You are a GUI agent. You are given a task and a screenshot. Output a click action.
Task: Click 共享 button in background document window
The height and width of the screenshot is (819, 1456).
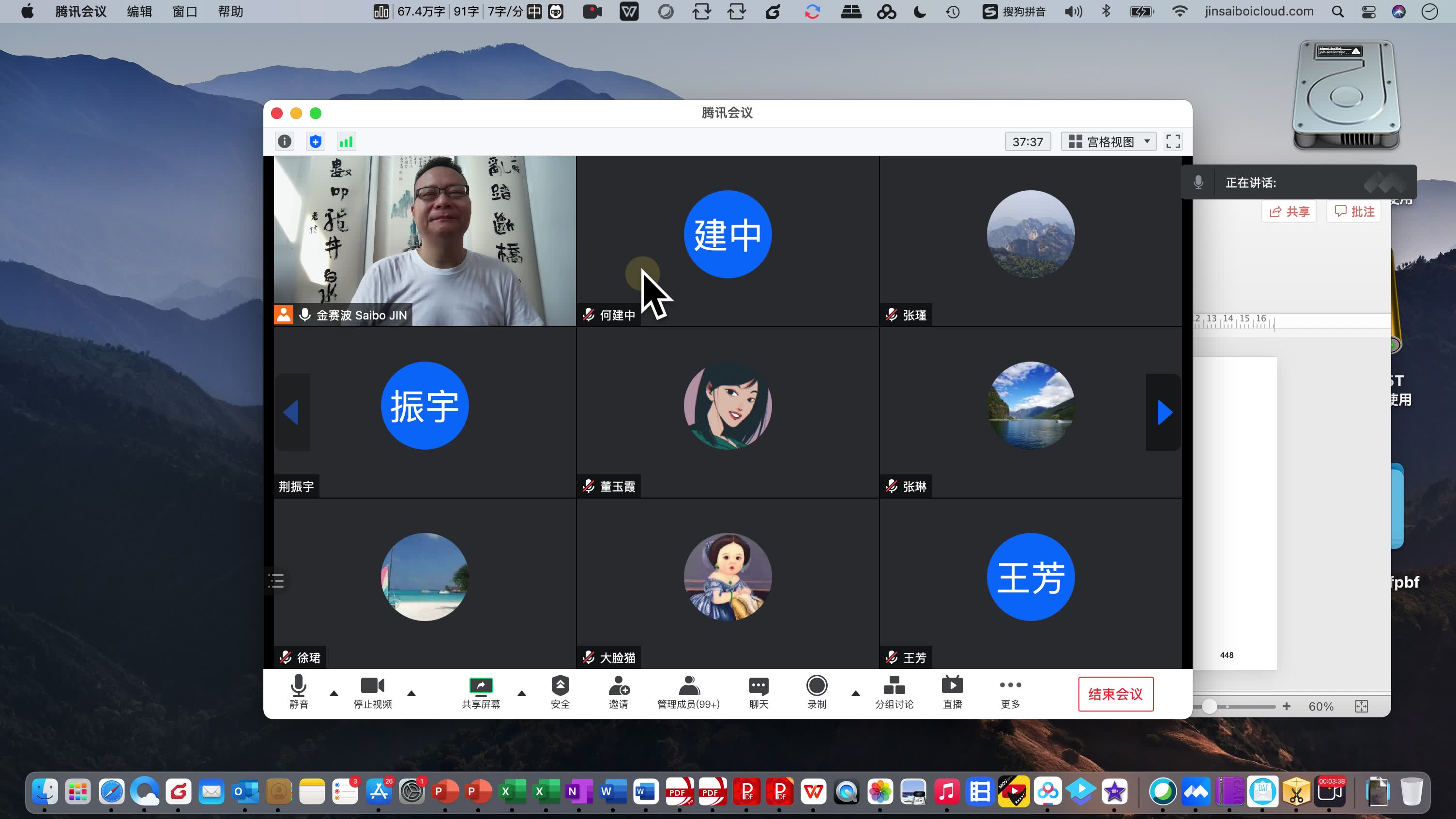coord(1289,212)
